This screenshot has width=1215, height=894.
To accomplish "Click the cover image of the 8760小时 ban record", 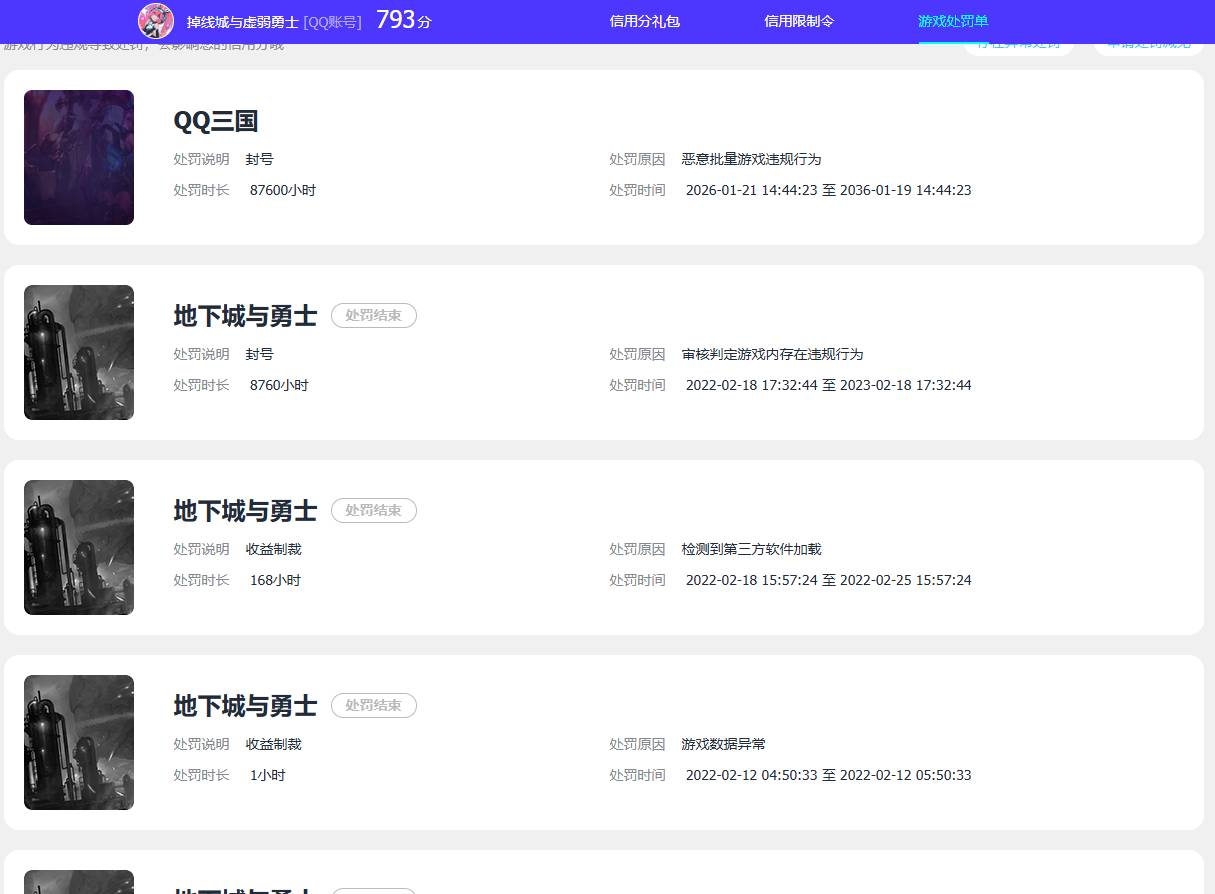I will 79,352.
